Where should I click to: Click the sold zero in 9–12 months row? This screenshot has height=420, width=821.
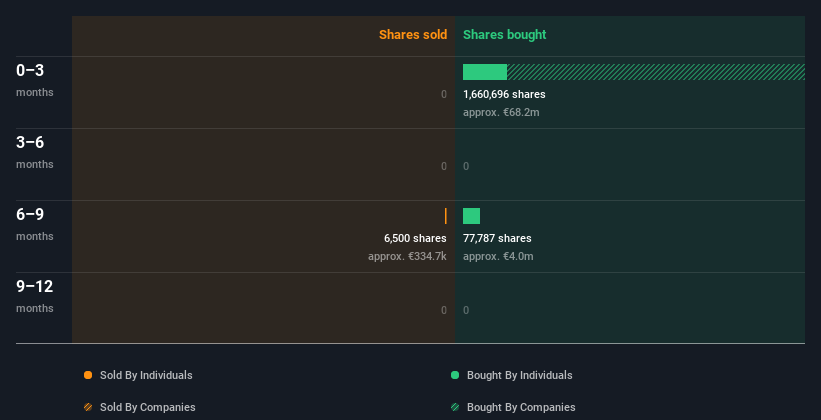coord(444,311)
